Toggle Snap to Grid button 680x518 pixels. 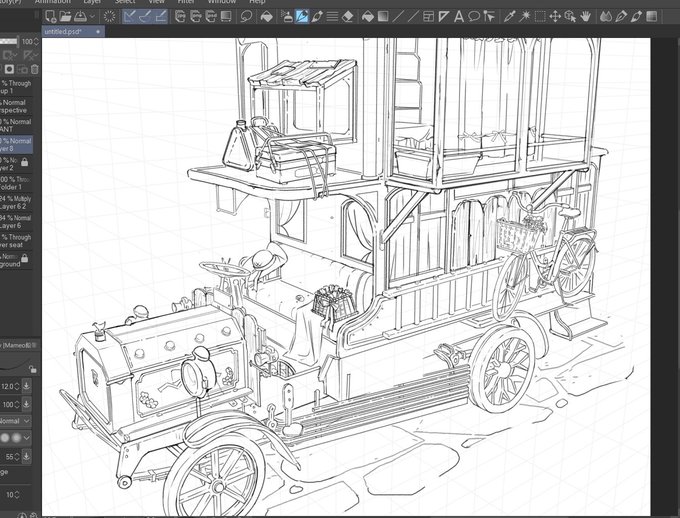tap(161, 16)
